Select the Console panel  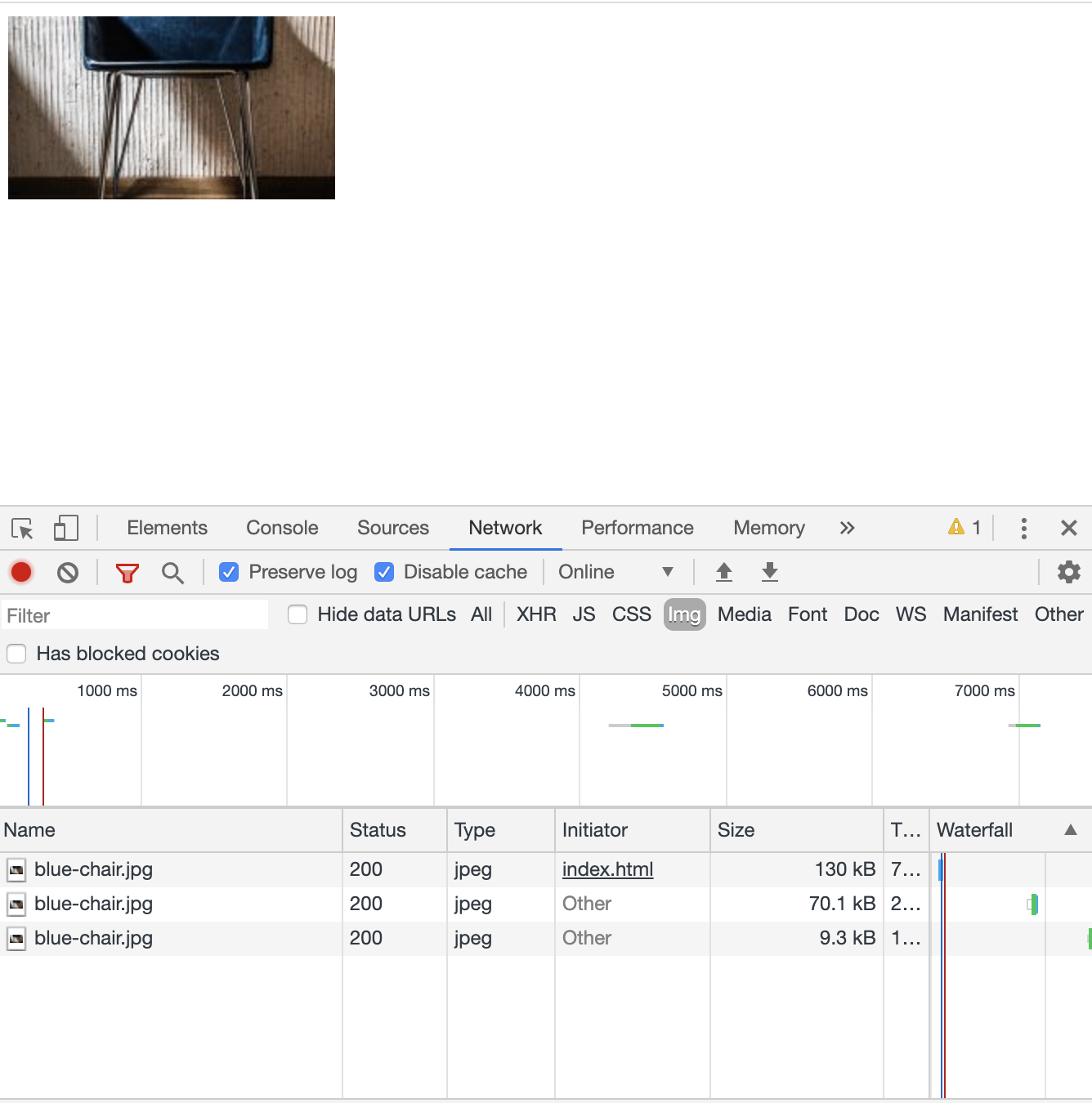[x=281, y=528]
